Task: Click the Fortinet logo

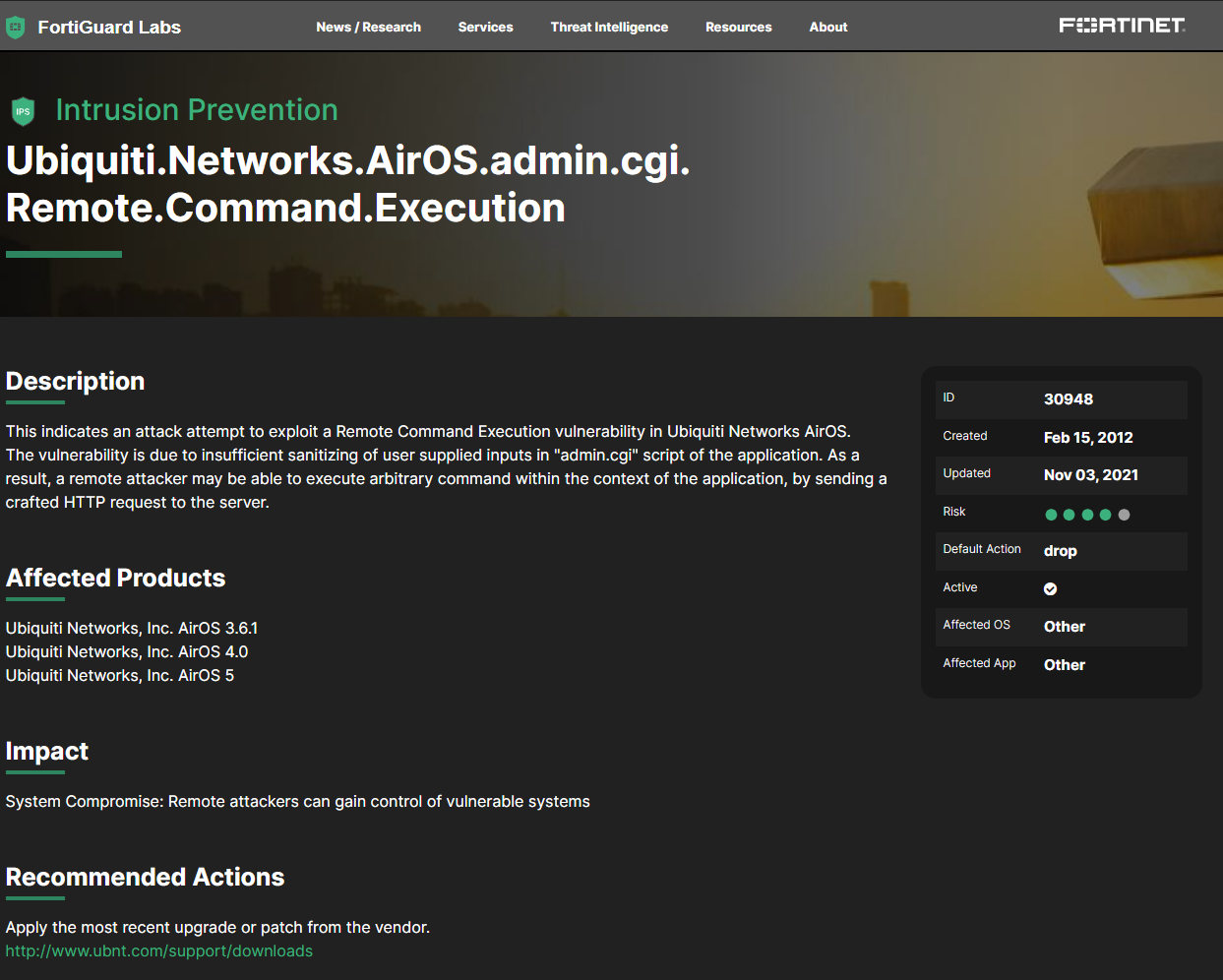Action: click(1121, 25)
